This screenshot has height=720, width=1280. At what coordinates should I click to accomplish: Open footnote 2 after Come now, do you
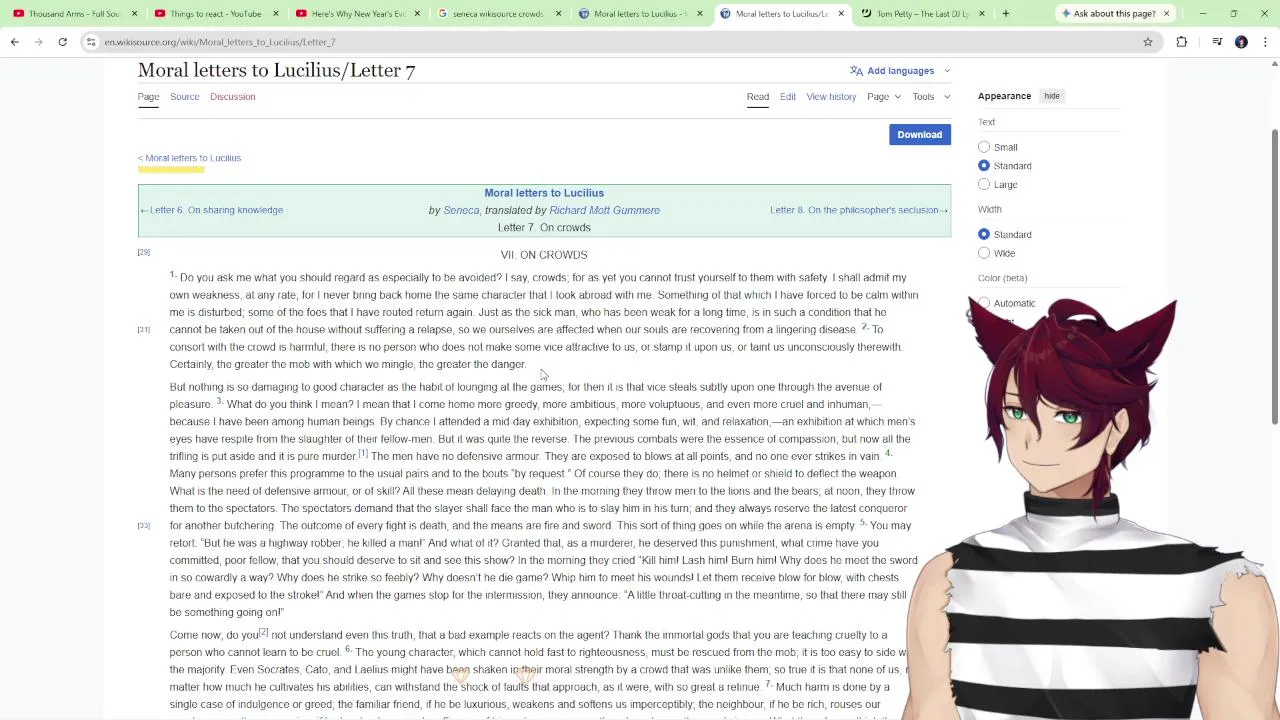click(264, 632)
